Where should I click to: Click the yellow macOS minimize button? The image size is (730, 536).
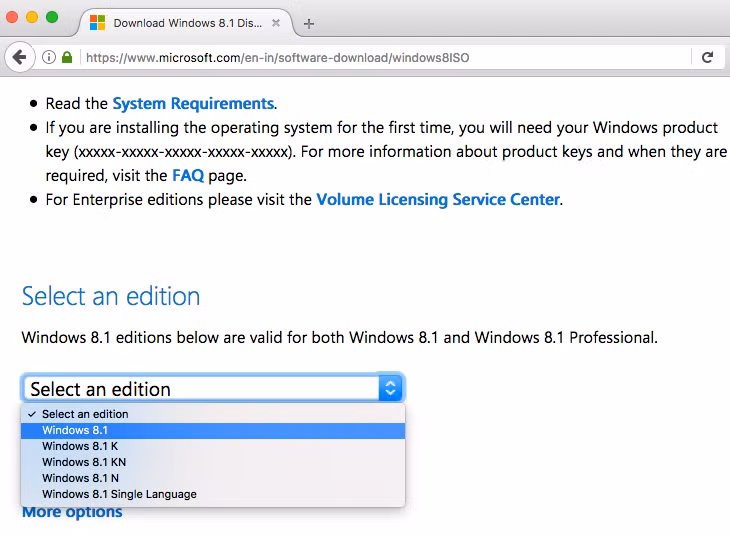coord(32,18)
